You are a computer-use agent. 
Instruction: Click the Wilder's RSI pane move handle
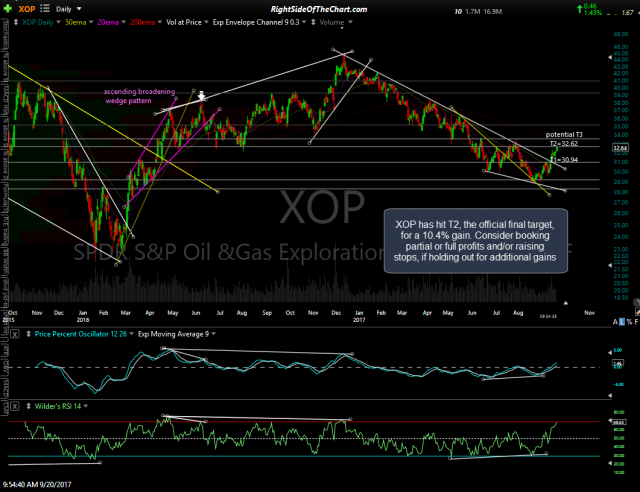28,406
